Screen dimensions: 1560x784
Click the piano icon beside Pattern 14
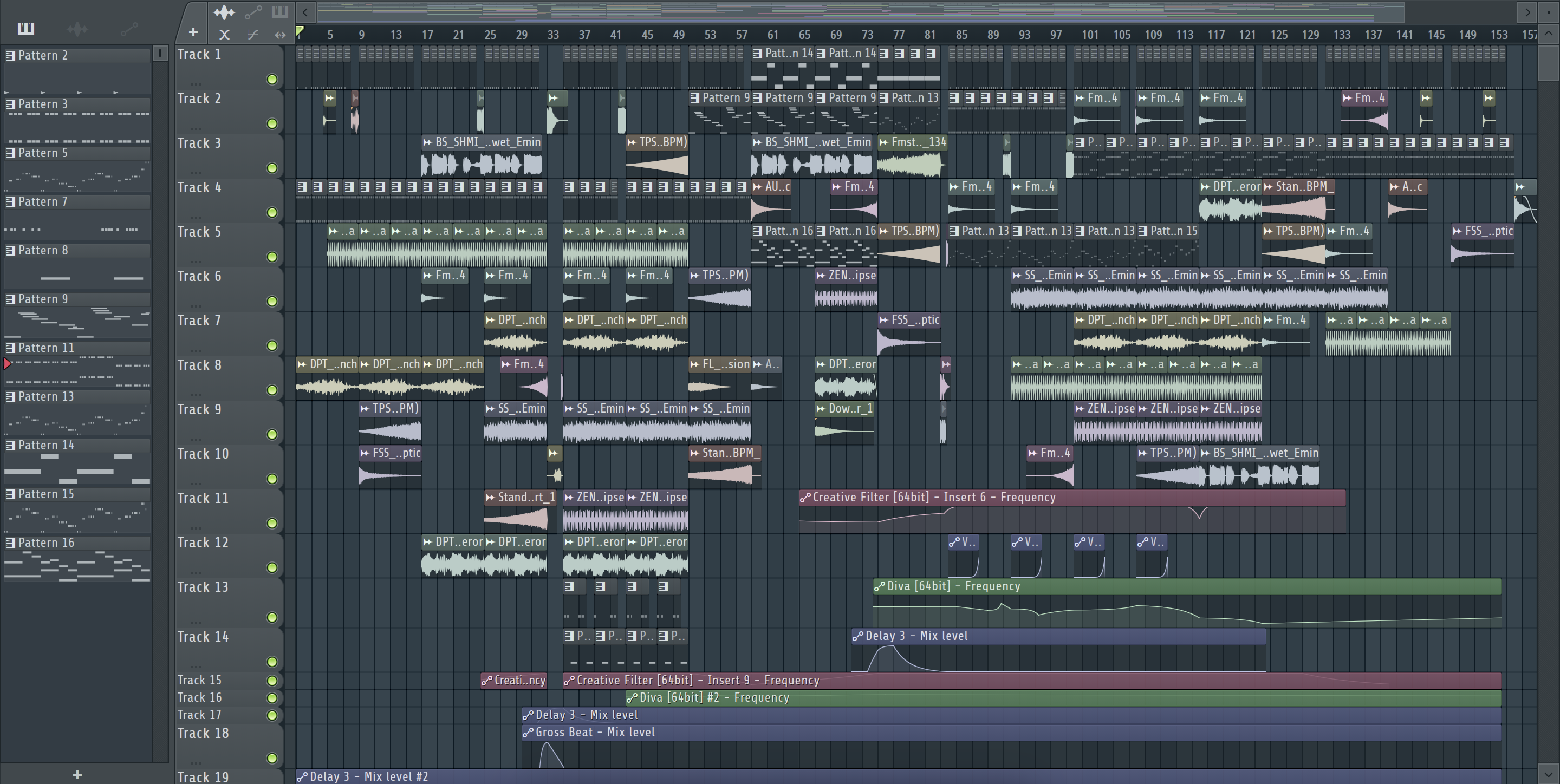click(x=10, y=445)
